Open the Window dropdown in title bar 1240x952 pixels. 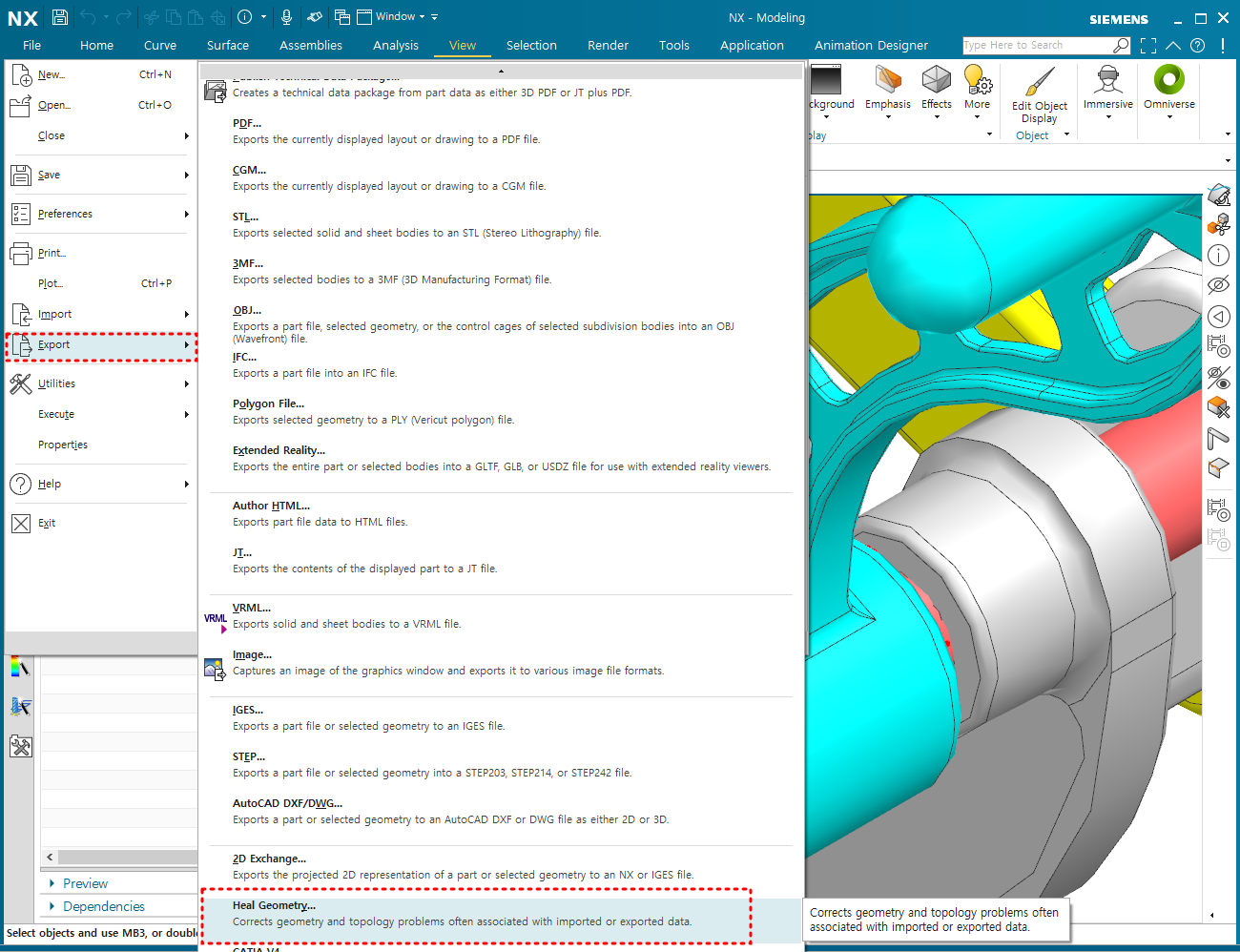pos(400,17)
